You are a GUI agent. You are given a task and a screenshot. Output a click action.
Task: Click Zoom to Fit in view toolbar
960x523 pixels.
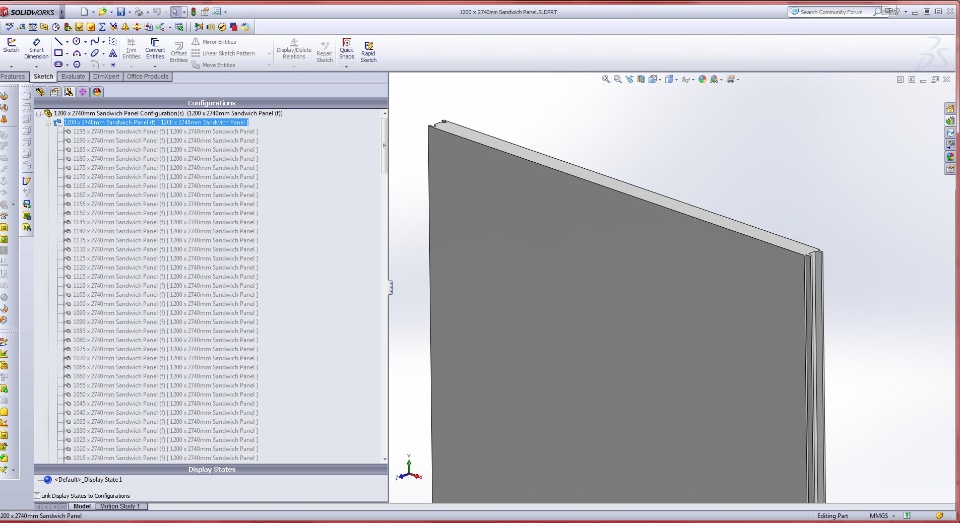(x=606, y=79)
